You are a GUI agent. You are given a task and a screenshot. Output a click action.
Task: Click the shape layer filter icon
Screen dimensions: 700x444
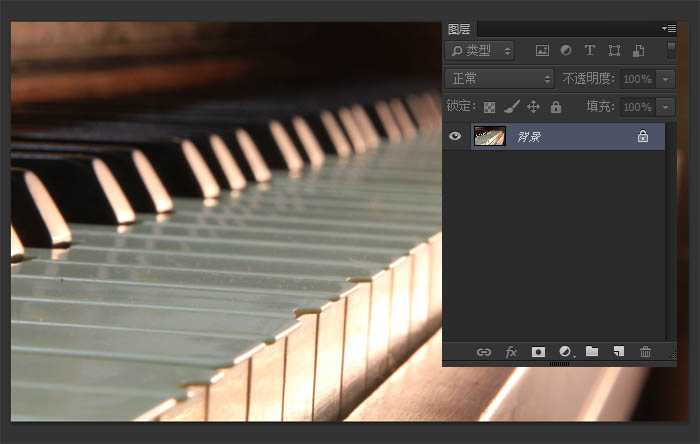click(614, 50)
